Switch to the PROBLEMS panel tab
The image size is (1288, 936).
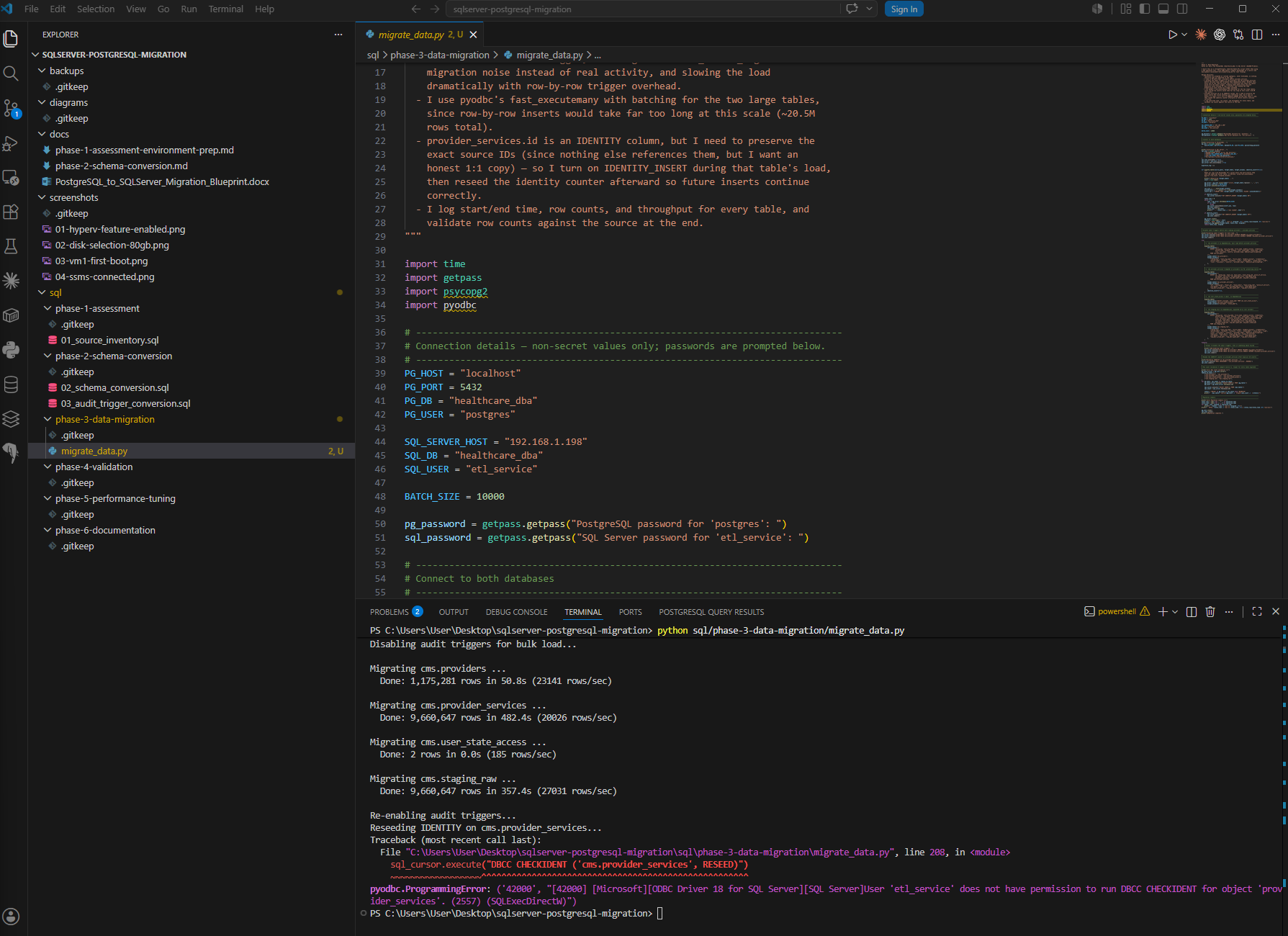(396, 612)
